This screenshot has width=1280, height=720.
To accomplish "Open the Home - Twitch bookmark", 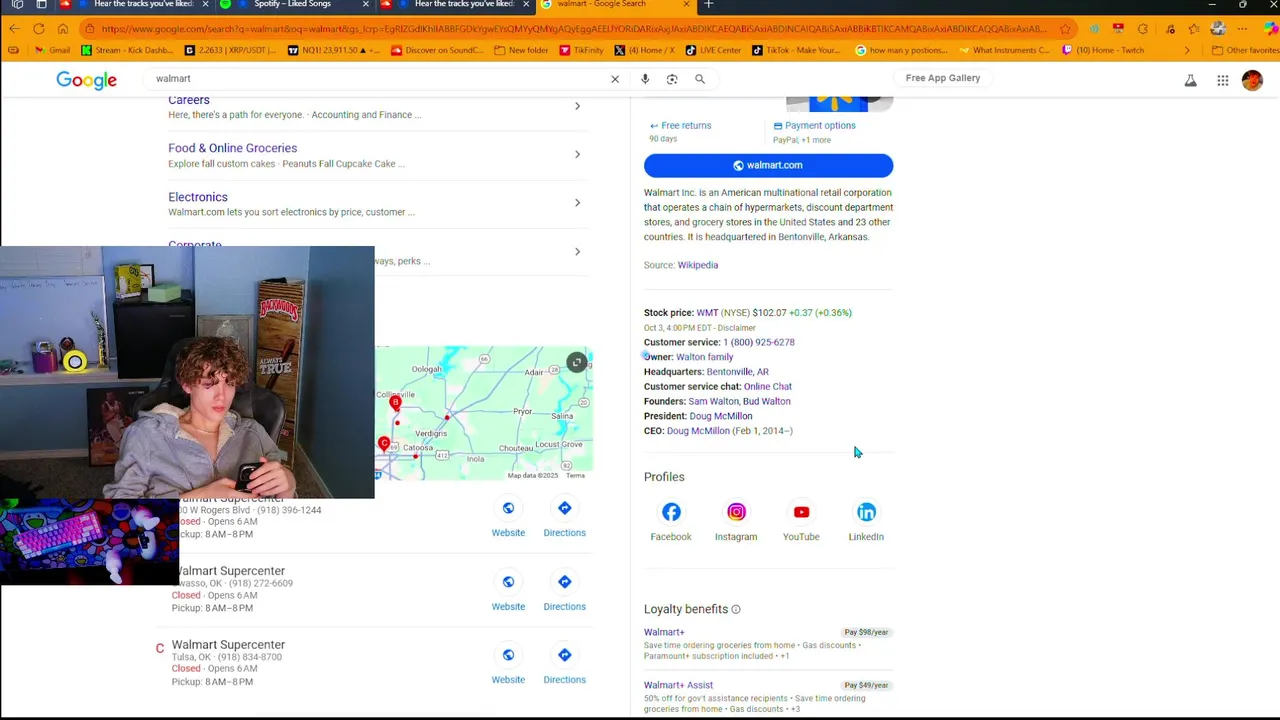I will point(1103,50).
